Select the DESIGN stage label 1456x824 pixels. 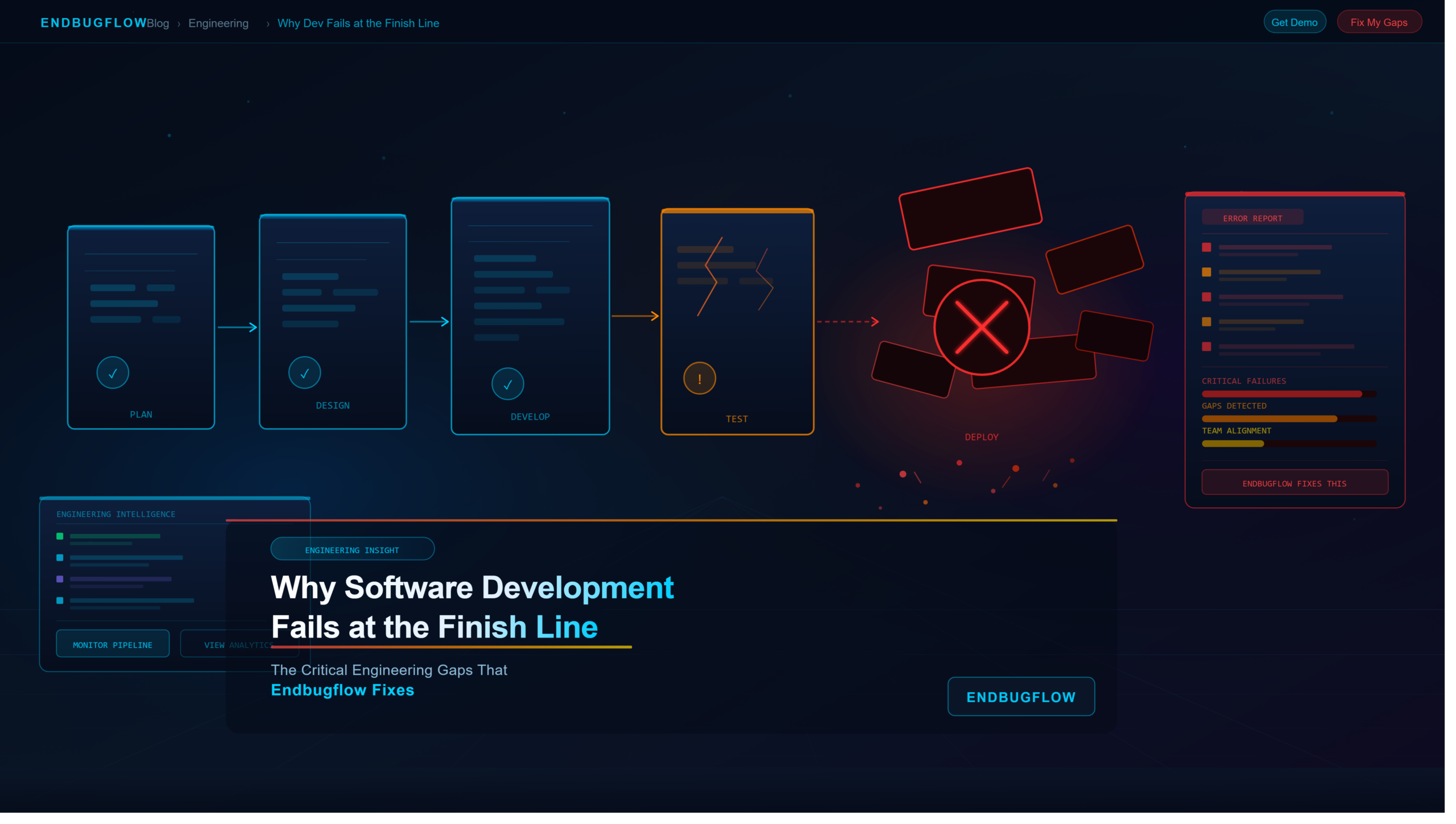[x=333, y=405]
